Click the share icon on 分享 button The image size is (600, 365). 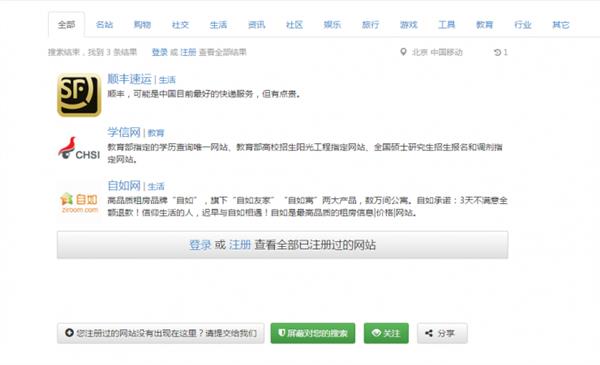tap(429, 333)
